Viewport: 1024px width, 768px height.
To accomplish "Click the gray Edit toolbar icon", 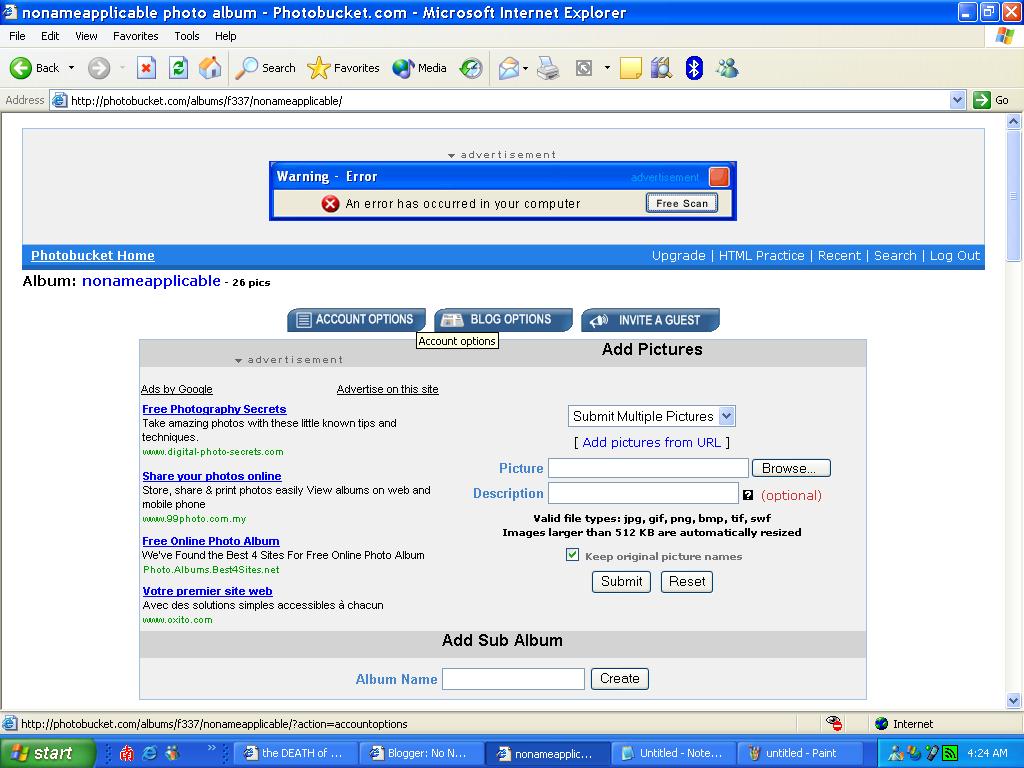I will click(584, 68).
